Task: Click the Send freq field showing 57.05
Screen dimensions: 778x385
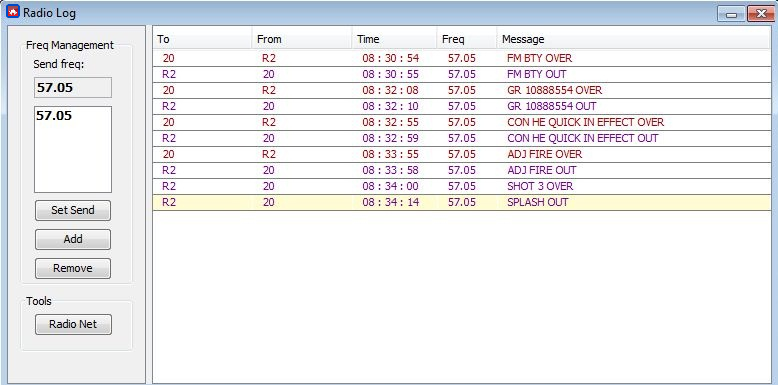Action: pos(73,87)
